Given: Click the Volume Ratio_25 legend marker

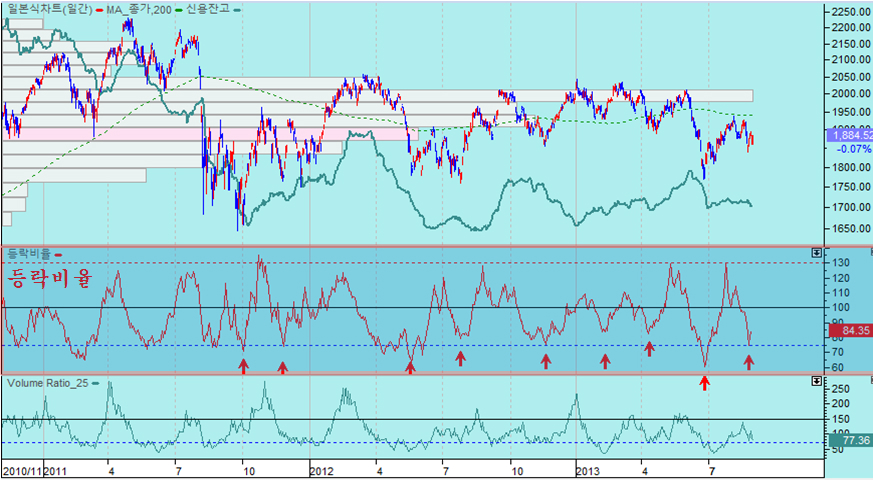Looking at the screenshot, I should (x=95, y=383).
